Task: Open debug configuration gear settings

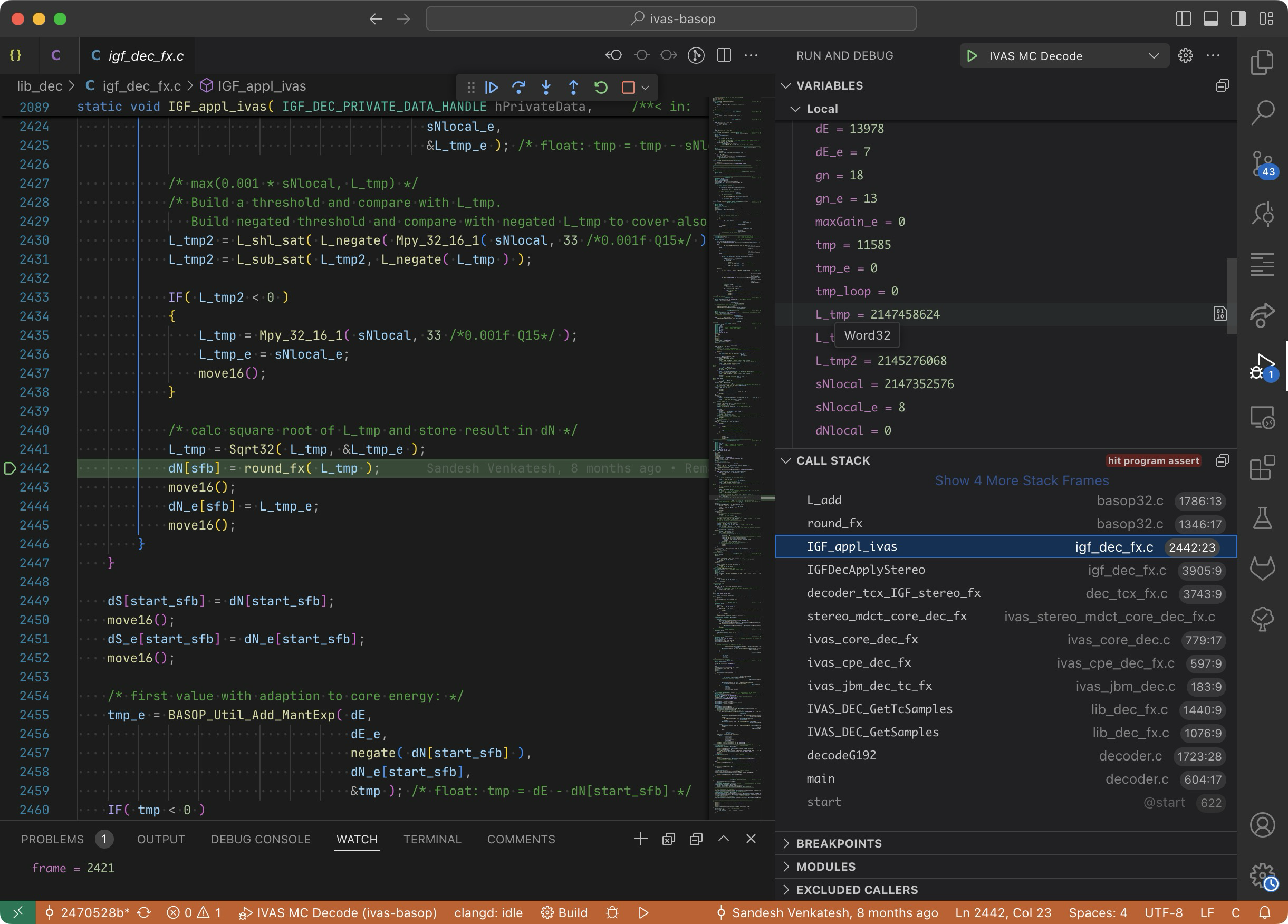Action: (1185, 56)
